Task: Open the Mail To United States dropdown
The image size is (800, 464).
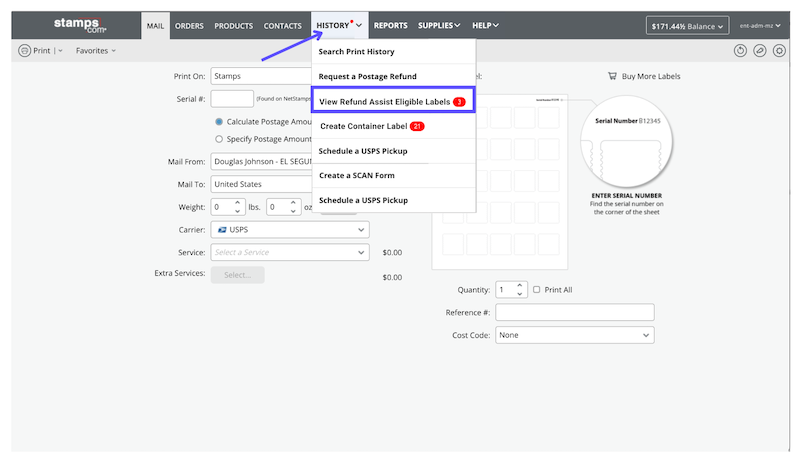Action: 261,184
